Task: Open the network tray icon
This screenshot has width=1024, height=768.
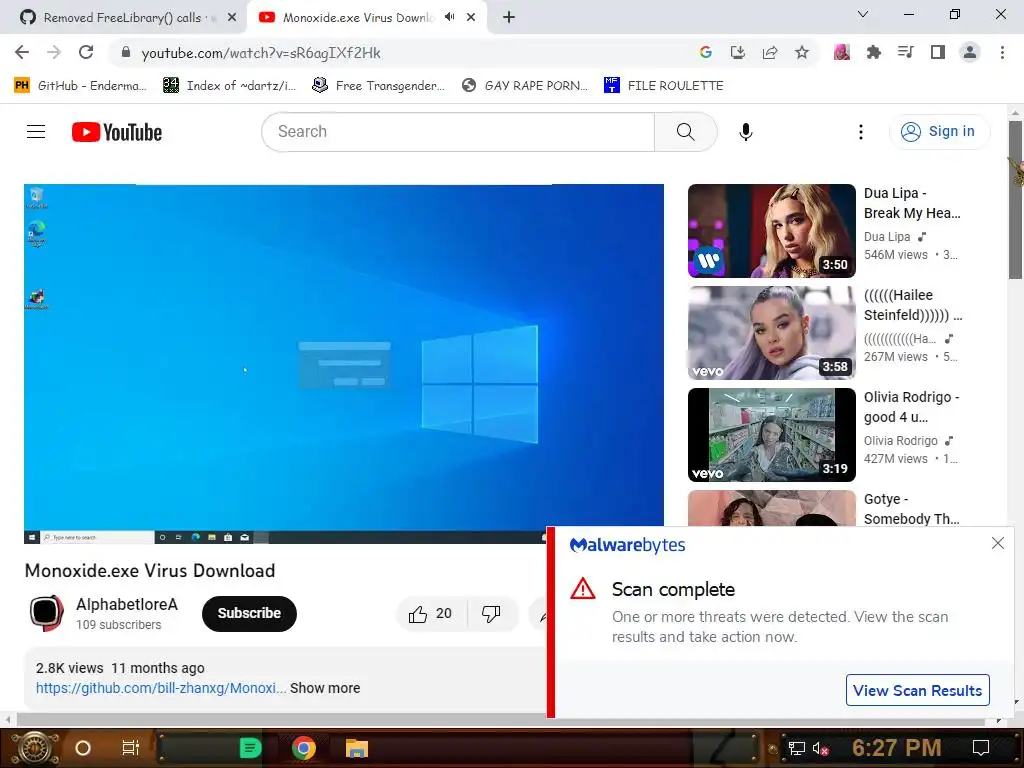Action: (797, 749)
